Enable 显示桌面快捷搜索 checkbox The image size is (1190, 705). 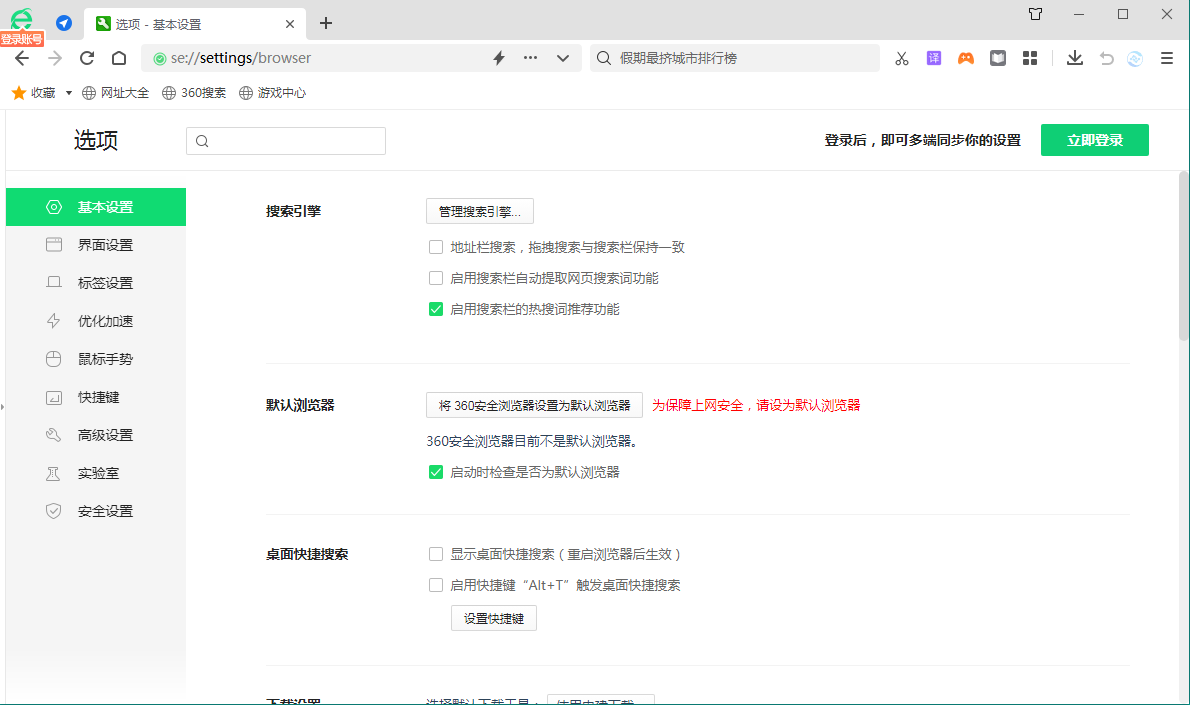tap(436, 554)
